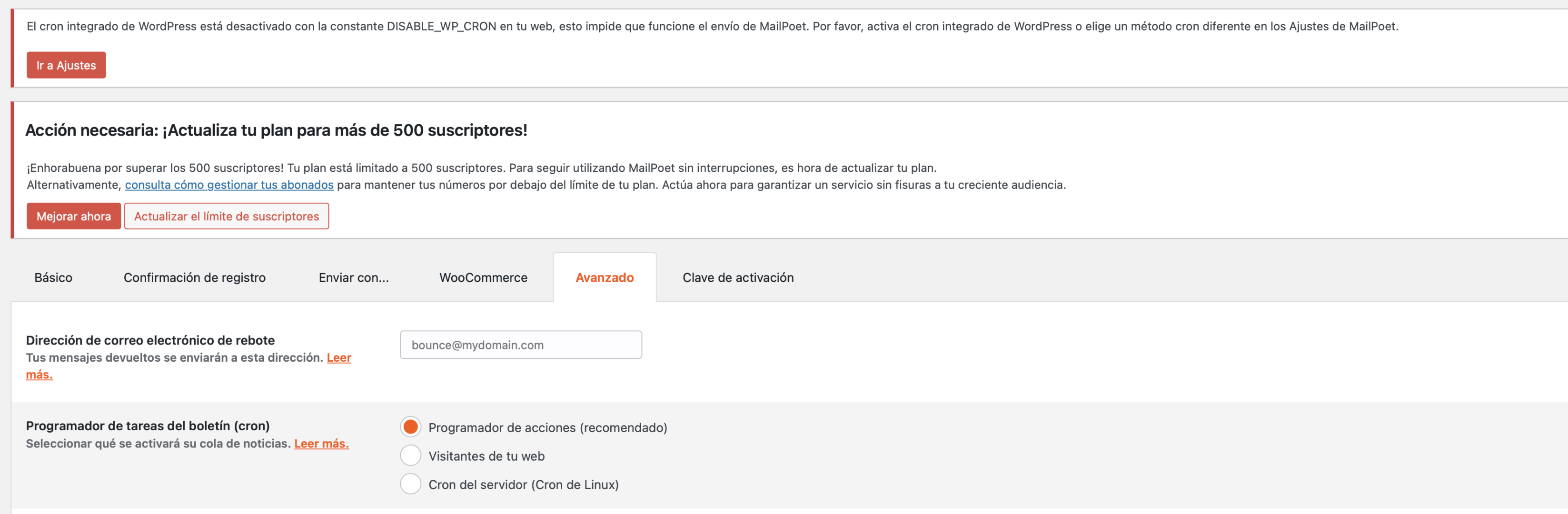
Task: Switch to the 'Enviar con...' tab
Action: 354,277
